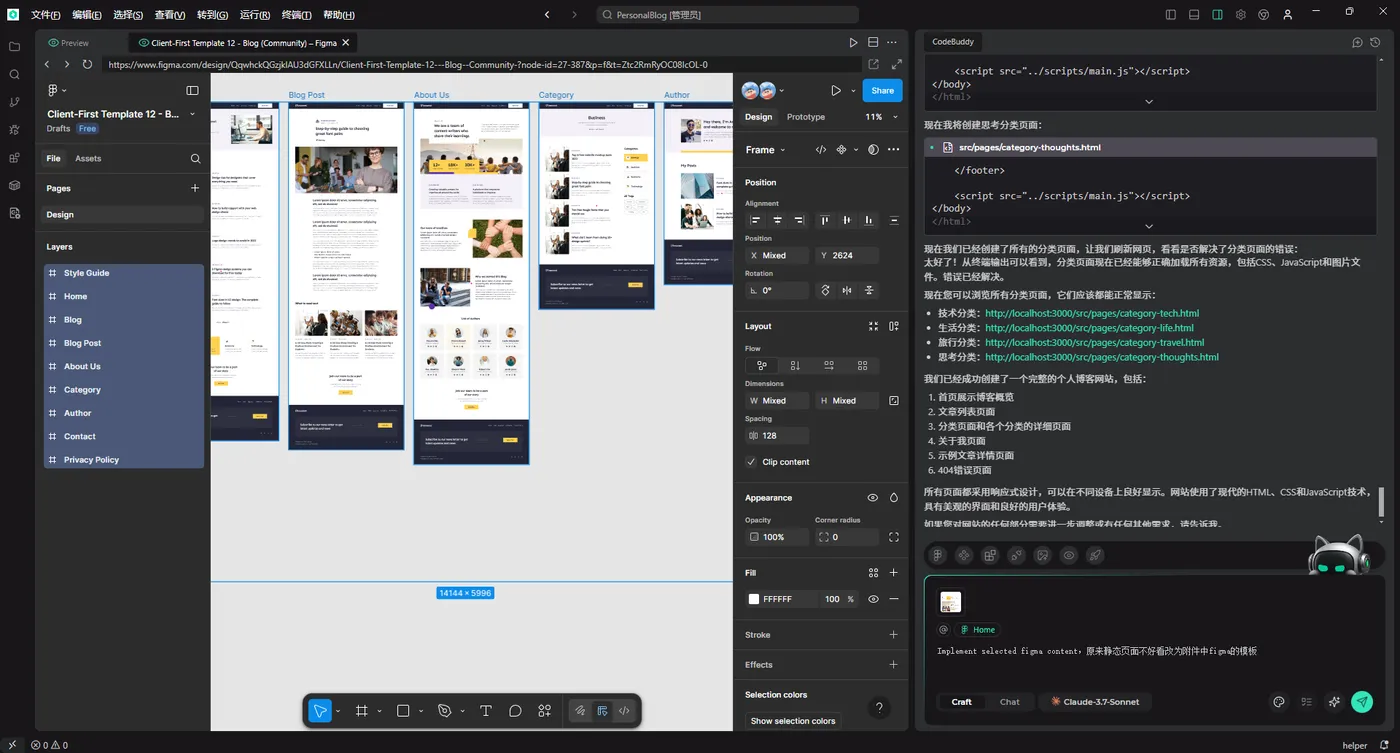Image resolution: width=1400 pixels, height=753 pixels.
Task: Switch CodeBuddy to Craft mode
Action: 961,702
